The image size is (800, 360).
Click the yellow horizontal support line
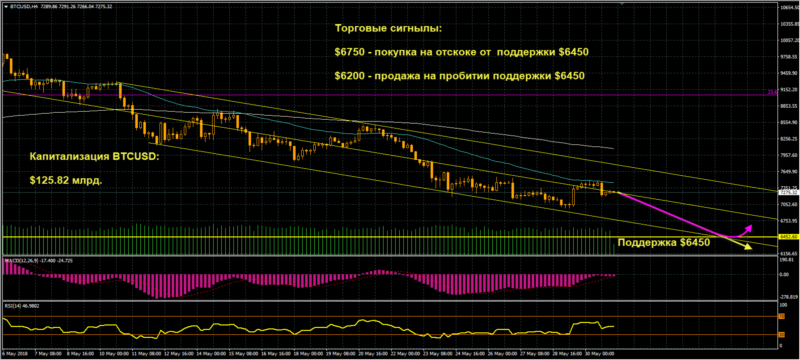388,237
